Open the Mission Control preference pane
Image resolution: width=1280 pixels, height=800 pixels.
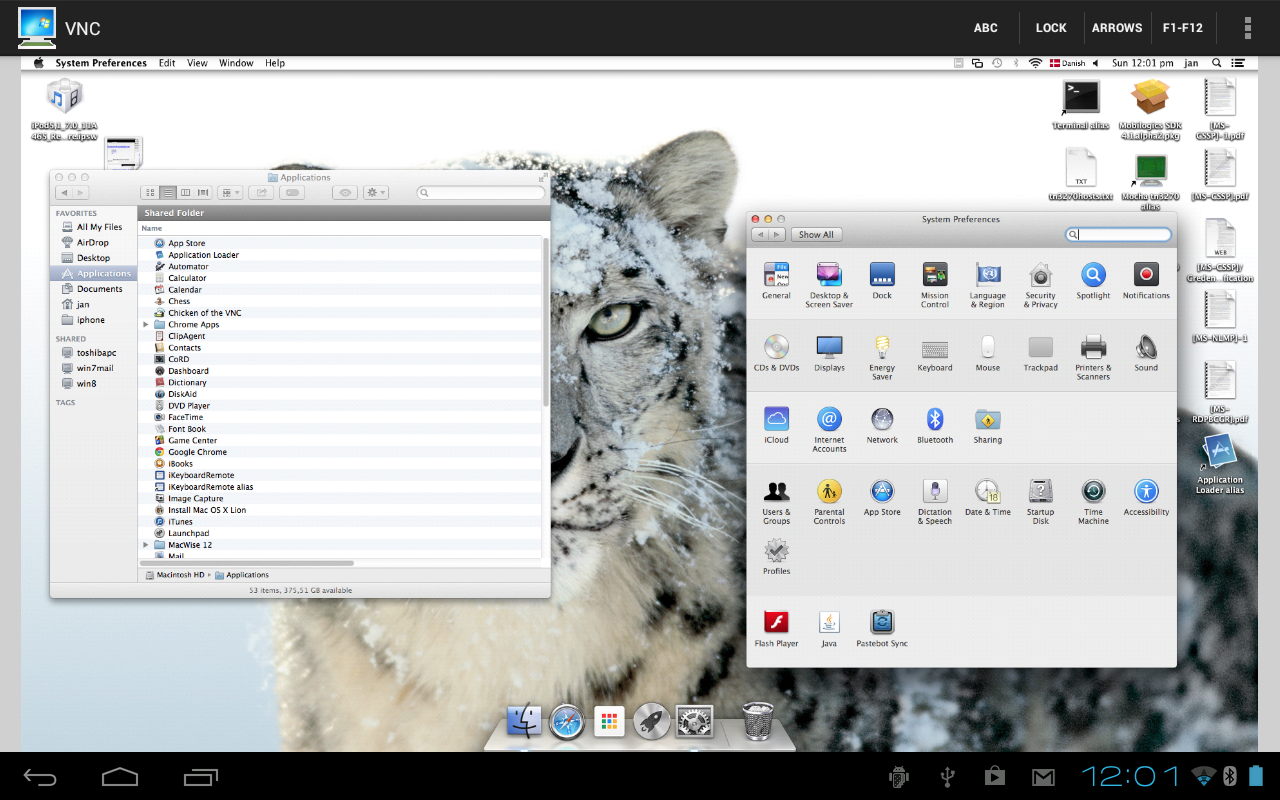(935, 276)
